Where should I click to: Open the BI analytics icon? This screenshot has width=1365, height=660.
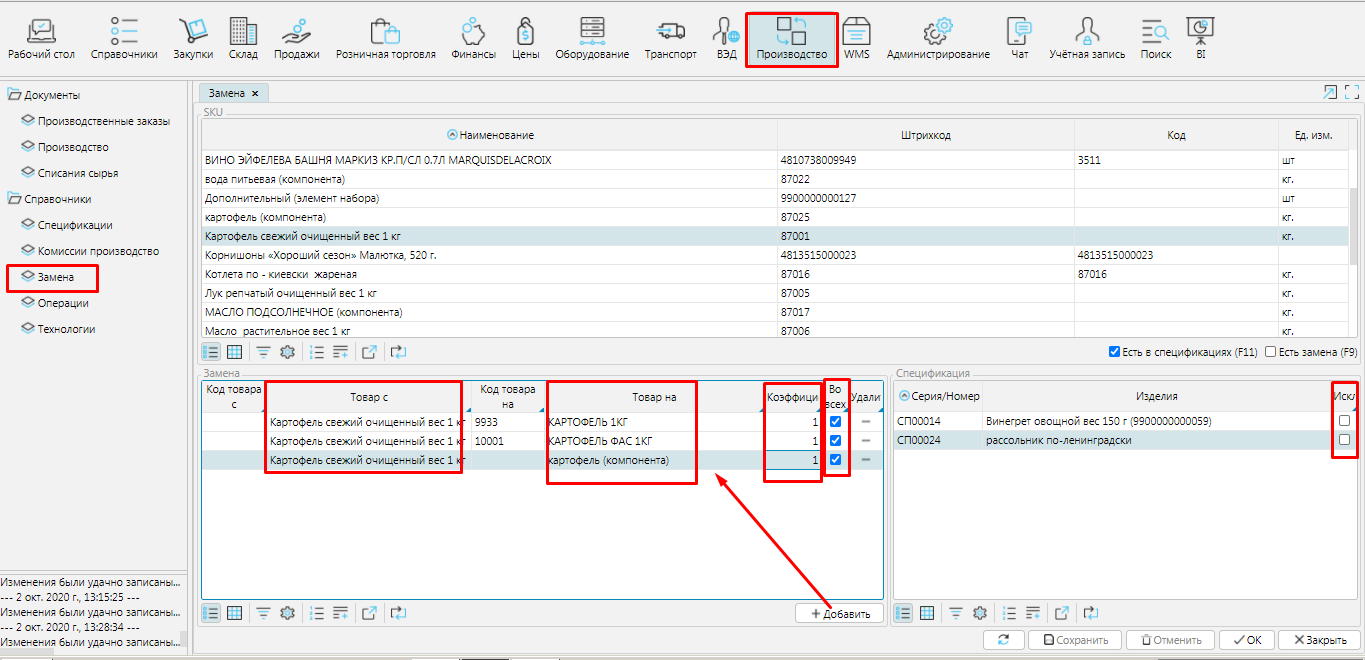tap(1200, 31)
